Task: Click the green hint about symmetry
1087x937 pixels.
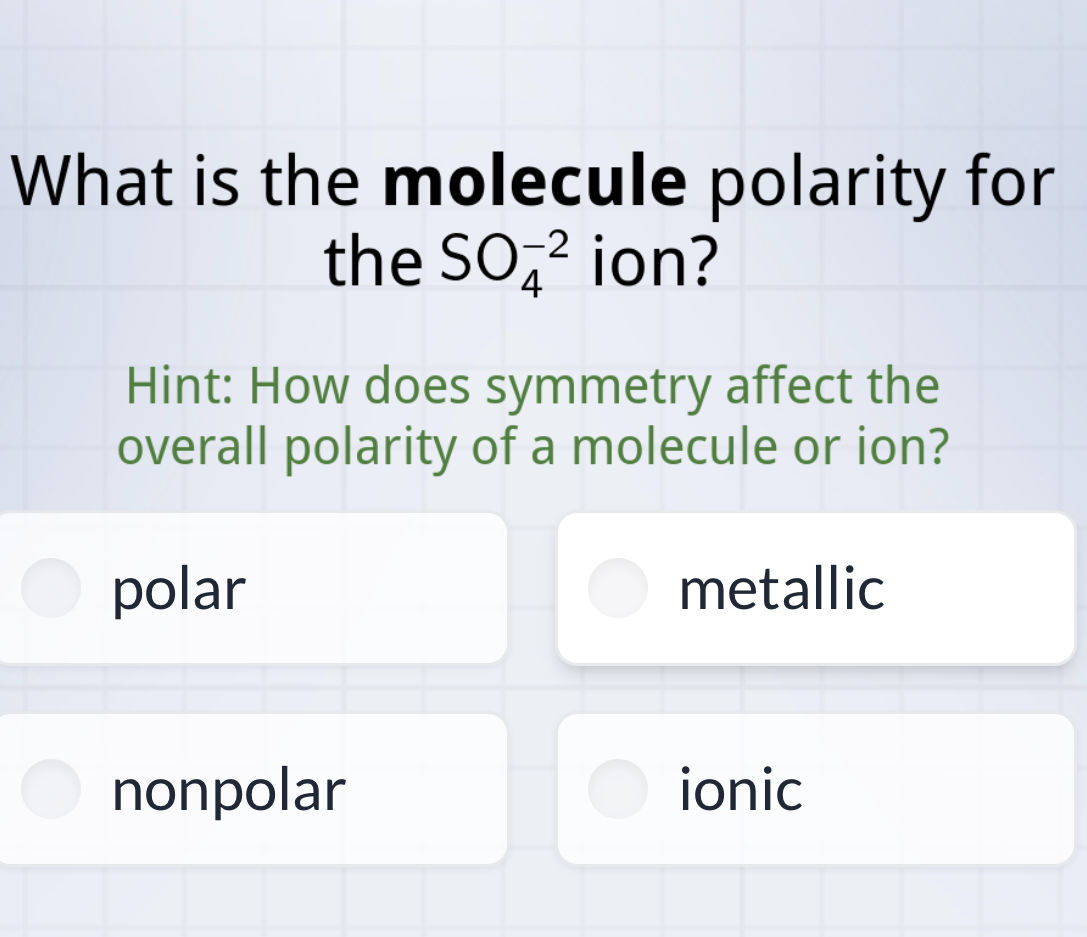Action: click(x=533, y=415)
